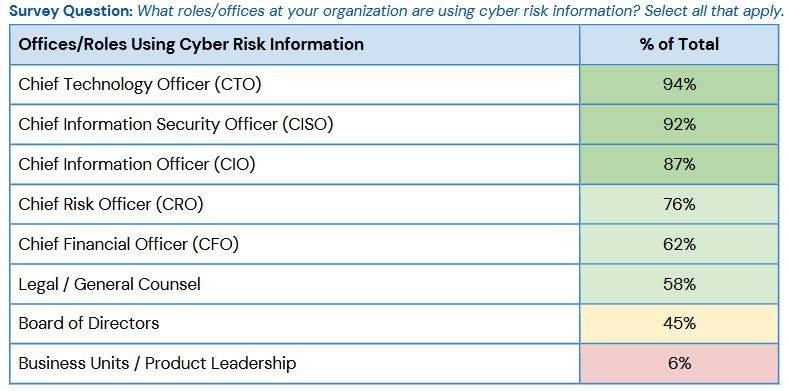Select the 76% light green cell
Viewport: 789px width, 391px height.
tap(679, 204)
